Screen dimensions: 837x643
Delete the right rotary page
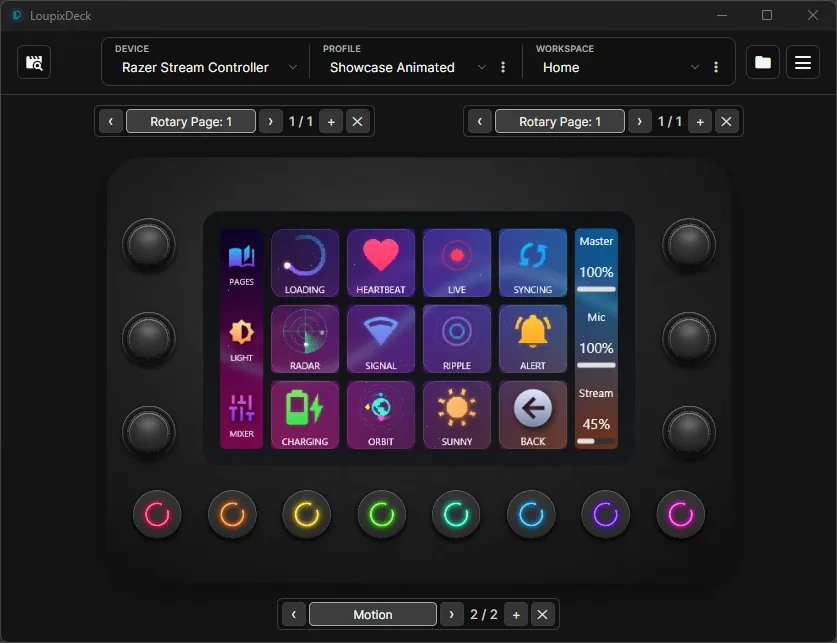pos(727,122)
